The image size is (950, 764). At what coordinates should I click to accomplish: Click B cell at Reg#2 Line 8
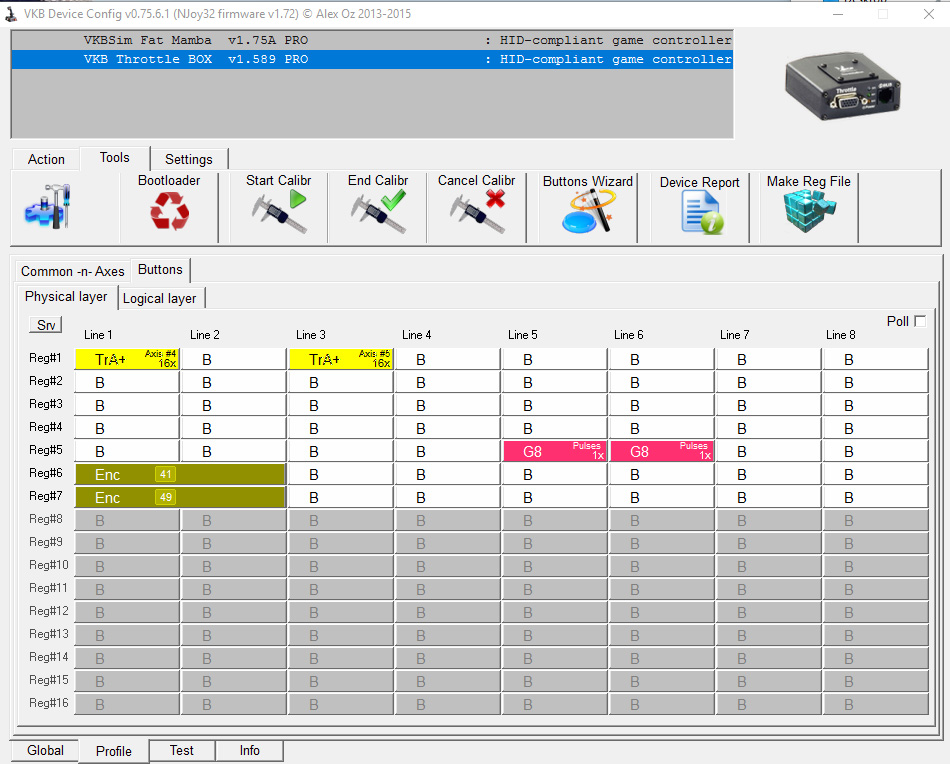(875, 382)
